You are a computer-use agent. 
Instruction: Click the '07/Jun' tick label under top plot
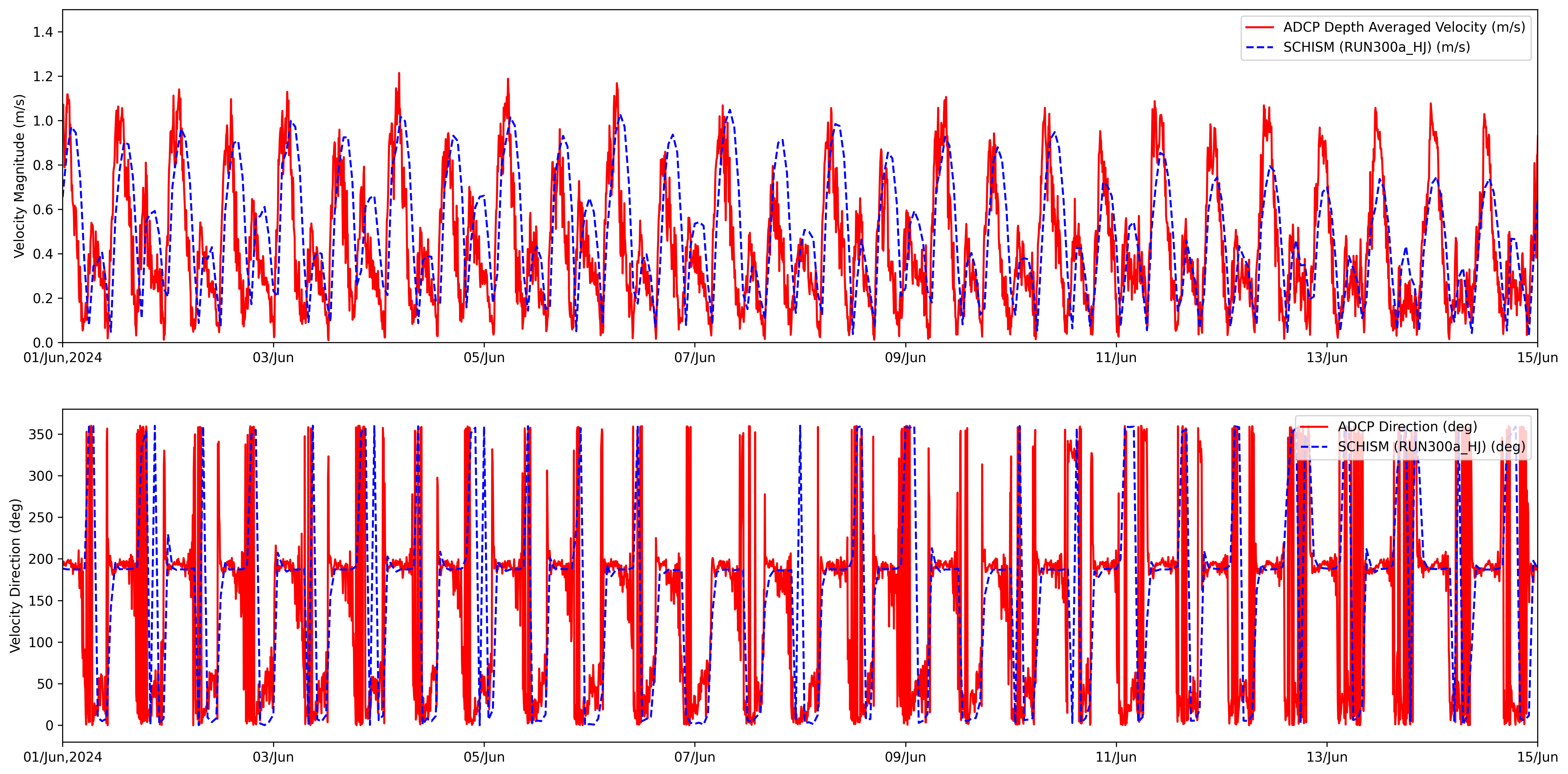click(x=694, y=358)
